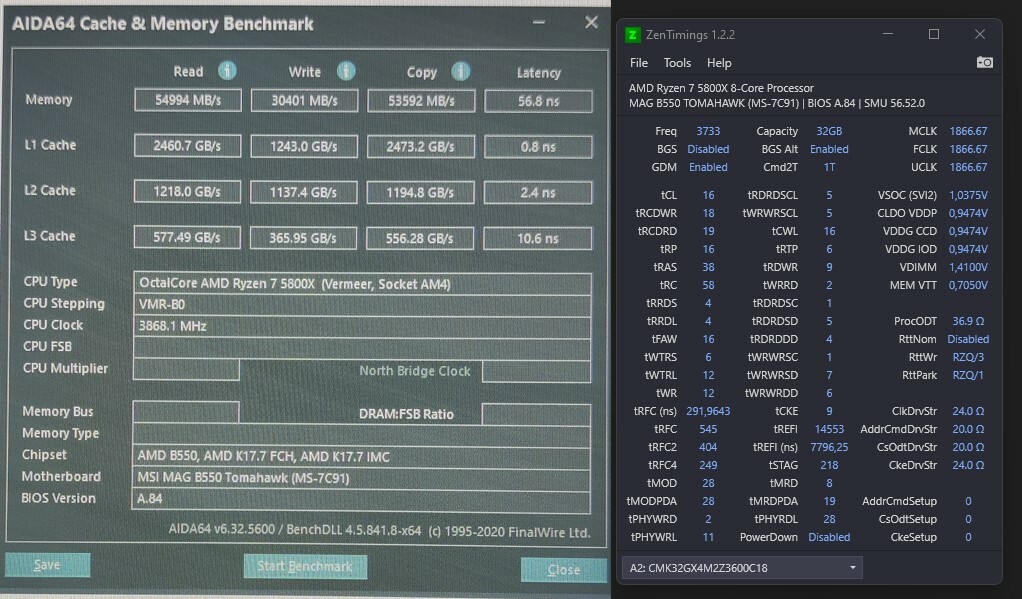Click the tCL value 16
The height and width of the screenshot is (599, 1022).
tap(708, 195)
